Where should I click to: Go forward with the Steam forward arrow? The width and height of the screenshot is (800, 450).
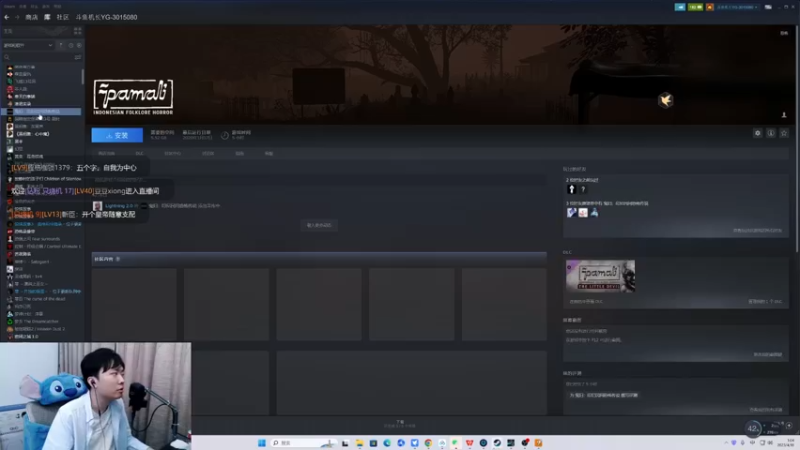pos(17,17)
